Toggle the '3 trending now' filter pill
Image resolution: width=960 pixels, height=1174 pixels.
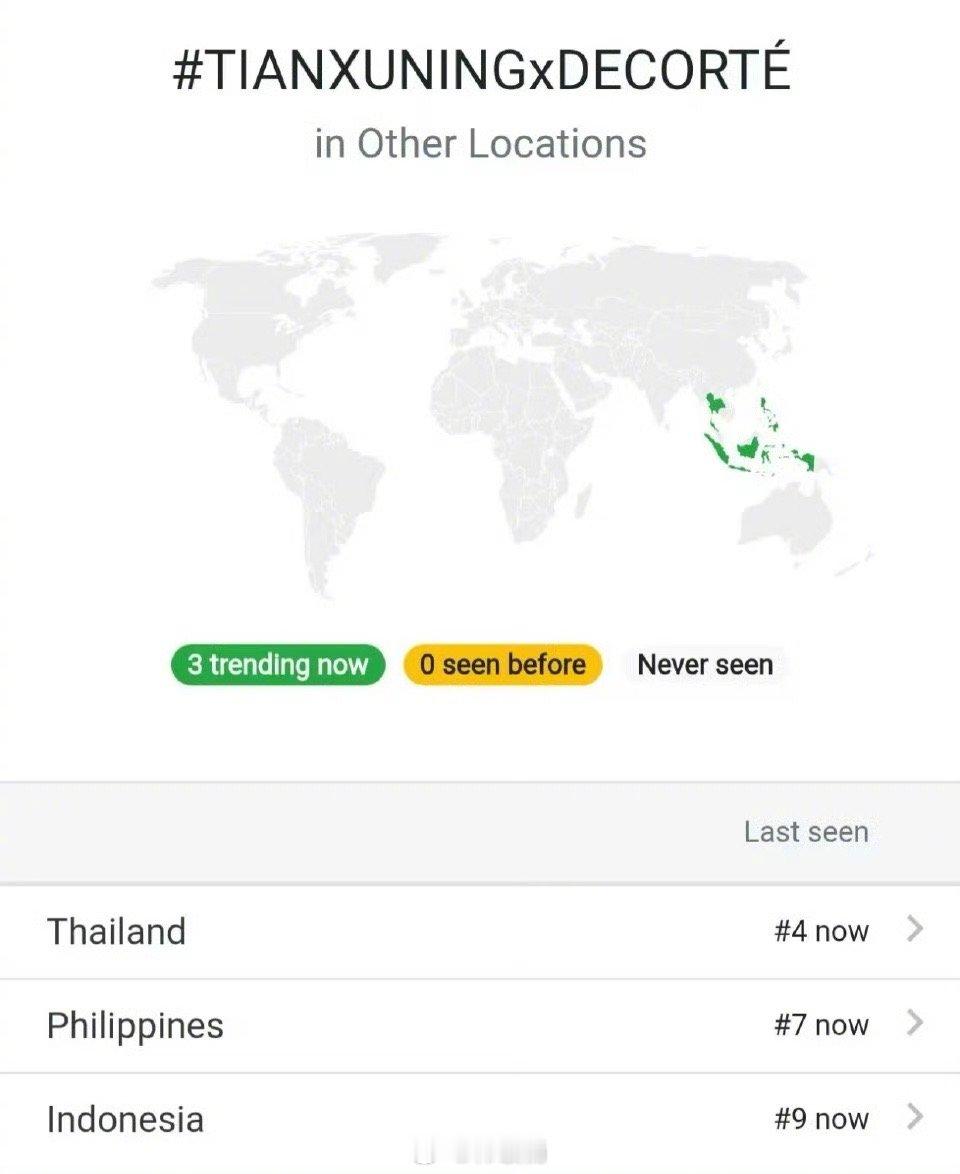click(x=278, y=665)
